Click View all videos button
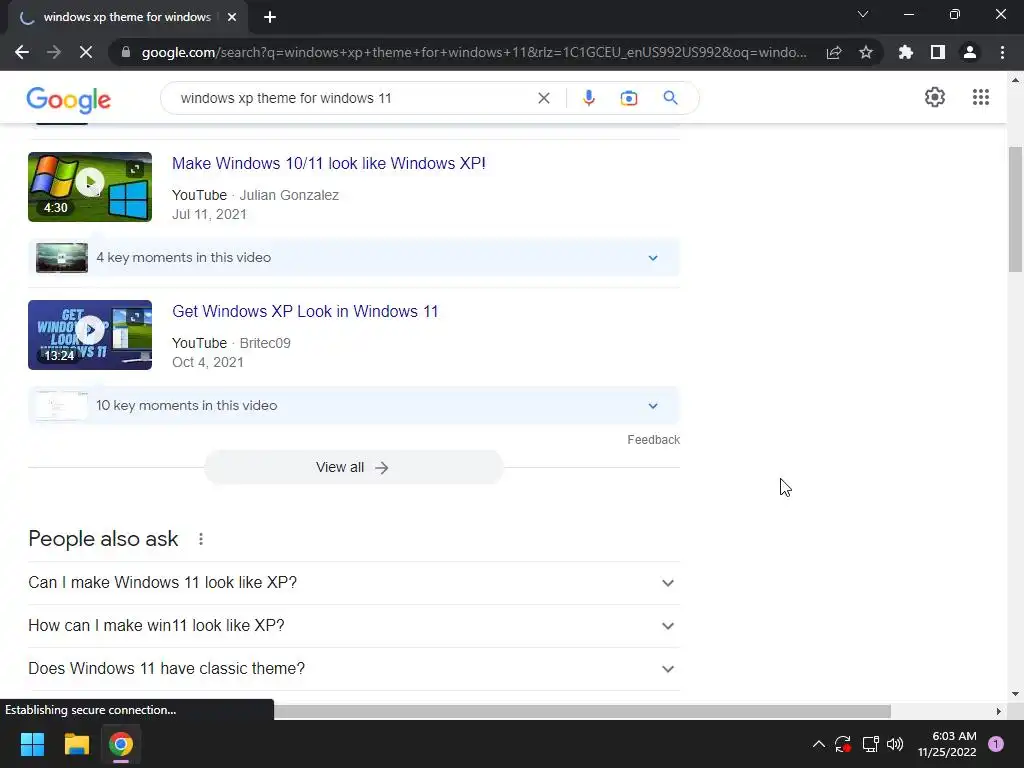 pos(353,467)
